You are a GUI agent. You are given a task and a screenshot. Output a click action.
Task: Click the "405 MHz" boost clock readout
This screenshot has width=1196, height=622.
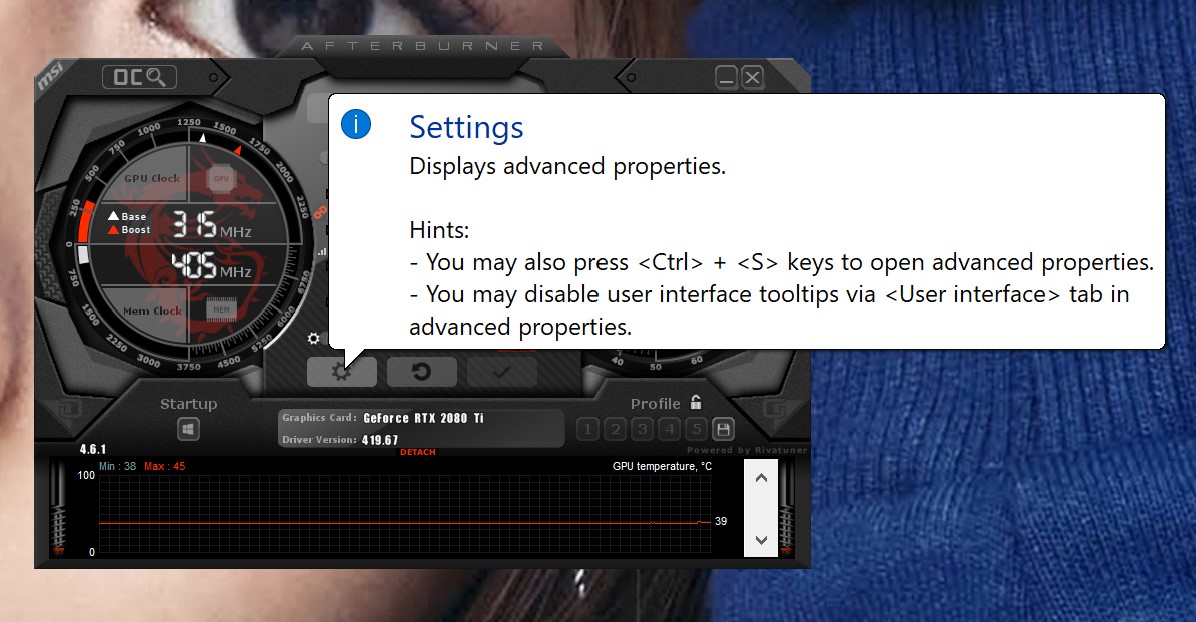(x=211, y=266)
